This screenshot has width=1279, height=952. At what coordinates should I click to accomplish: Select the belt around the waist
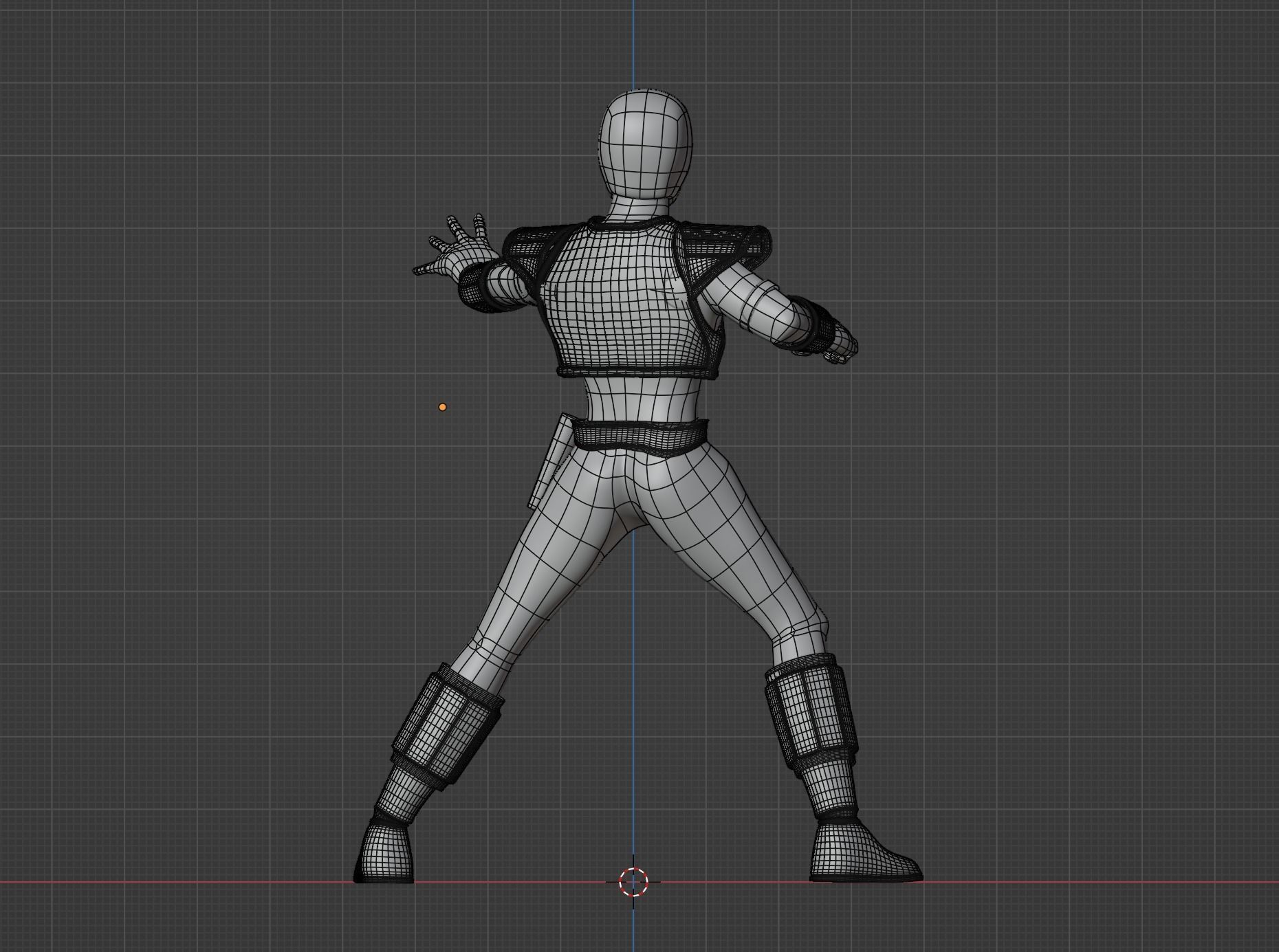coord(640,438)
